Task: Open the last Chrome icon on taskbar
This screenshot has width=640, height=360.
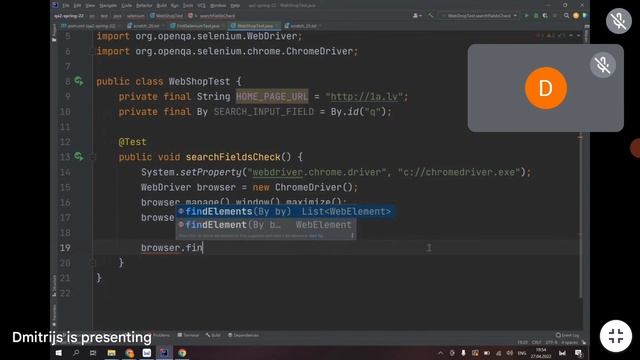Action: tap(182, 353)
